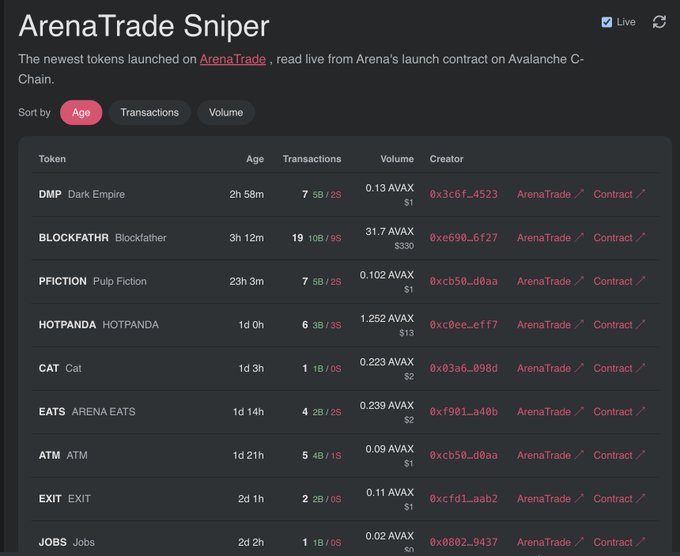The width and height of the screenshot is (680, 556).
Task: Open creator address 0x0802…9437
Action: pos(464,542)
